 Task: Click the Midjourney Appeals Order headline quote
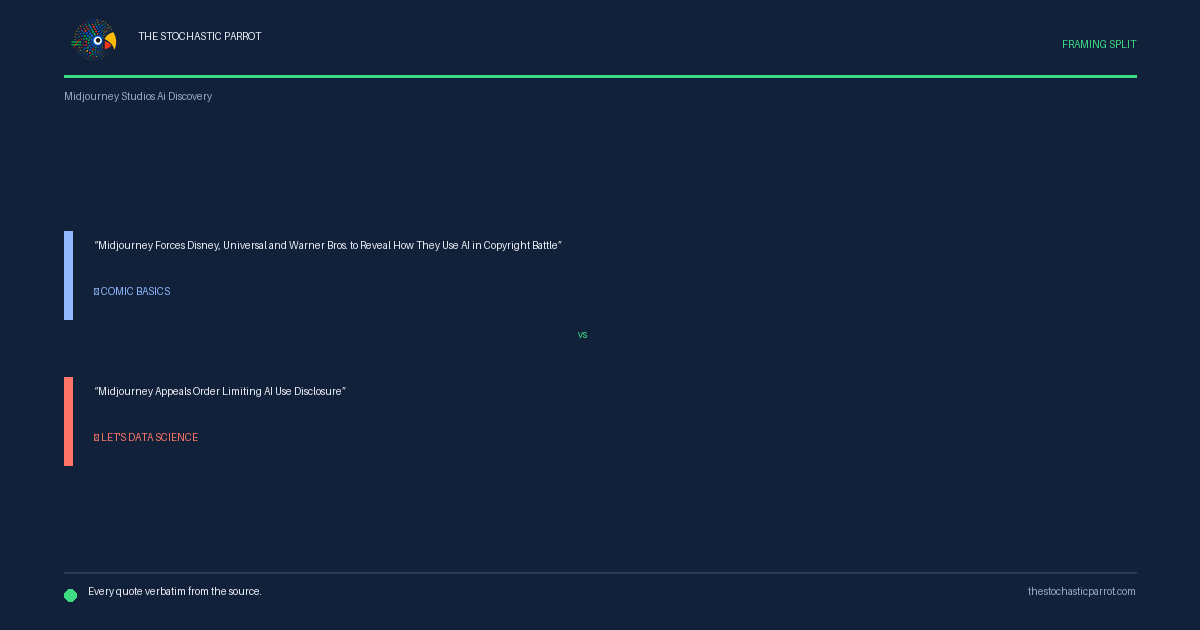220,392
